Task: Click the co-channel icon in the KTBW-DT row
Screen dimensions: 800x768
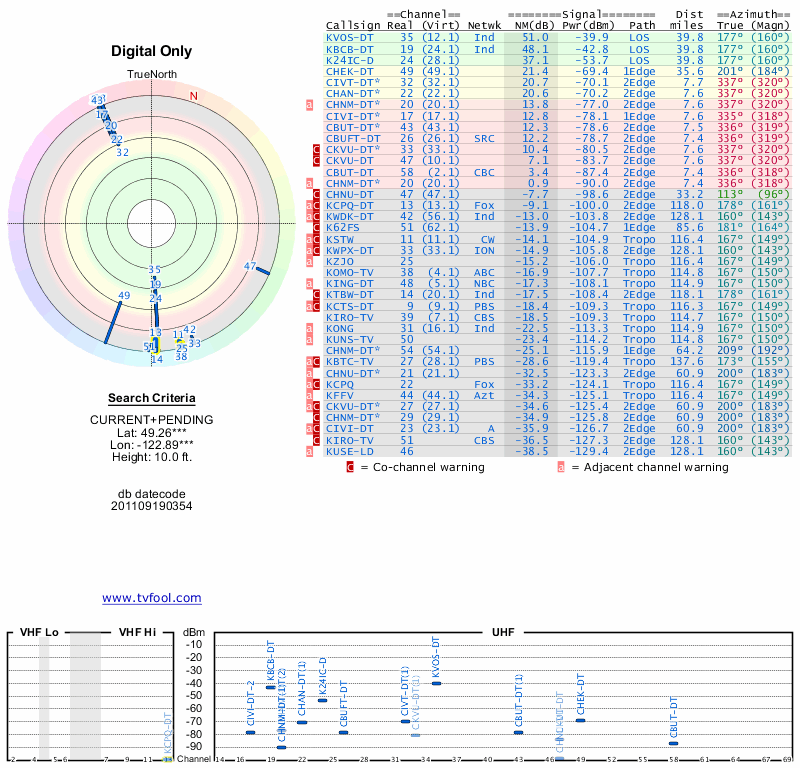Action: pos(316,294)
